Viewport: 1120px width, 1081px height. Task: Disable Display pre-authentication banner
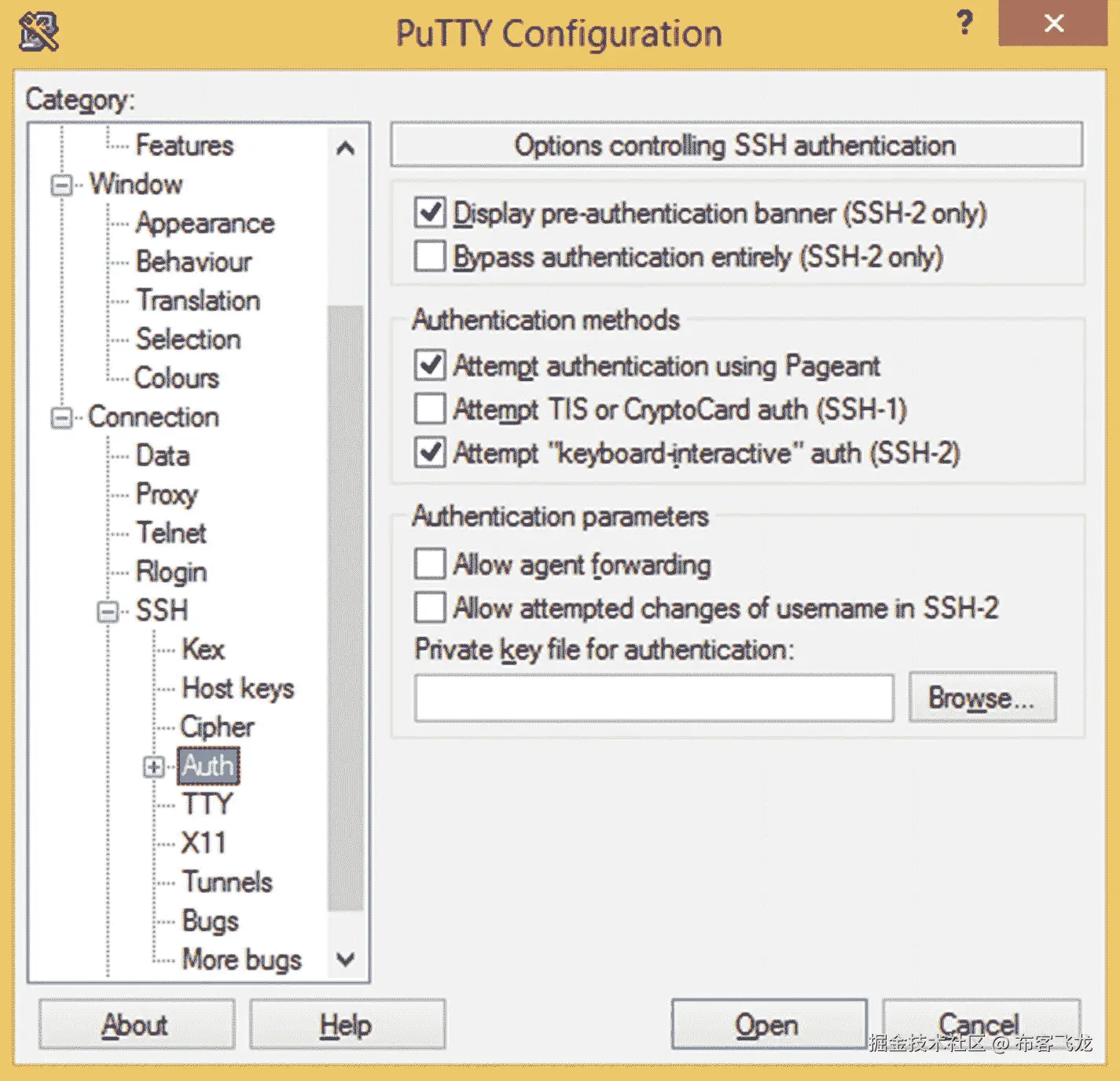pyautogui.click(x=429, y=212)
